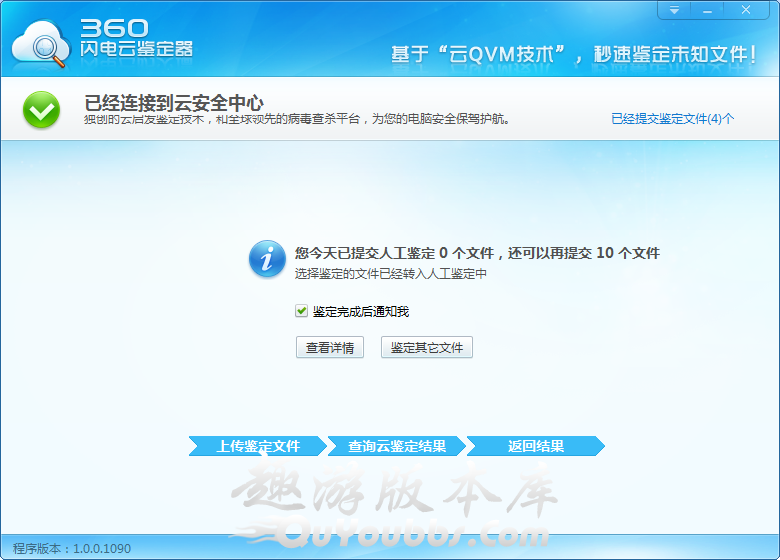Viewport: 780px width, 560px height.
Task: Click the 鉴定其它文件 button
Action: point(427,347)
